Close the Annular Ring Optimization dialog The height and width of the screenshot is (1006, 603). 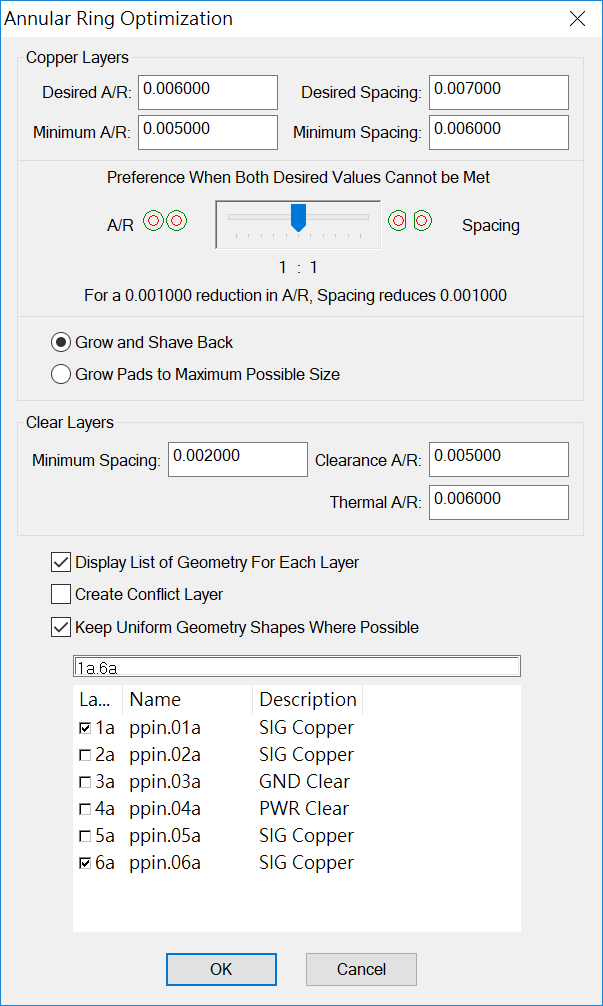[x=577, y=19]
